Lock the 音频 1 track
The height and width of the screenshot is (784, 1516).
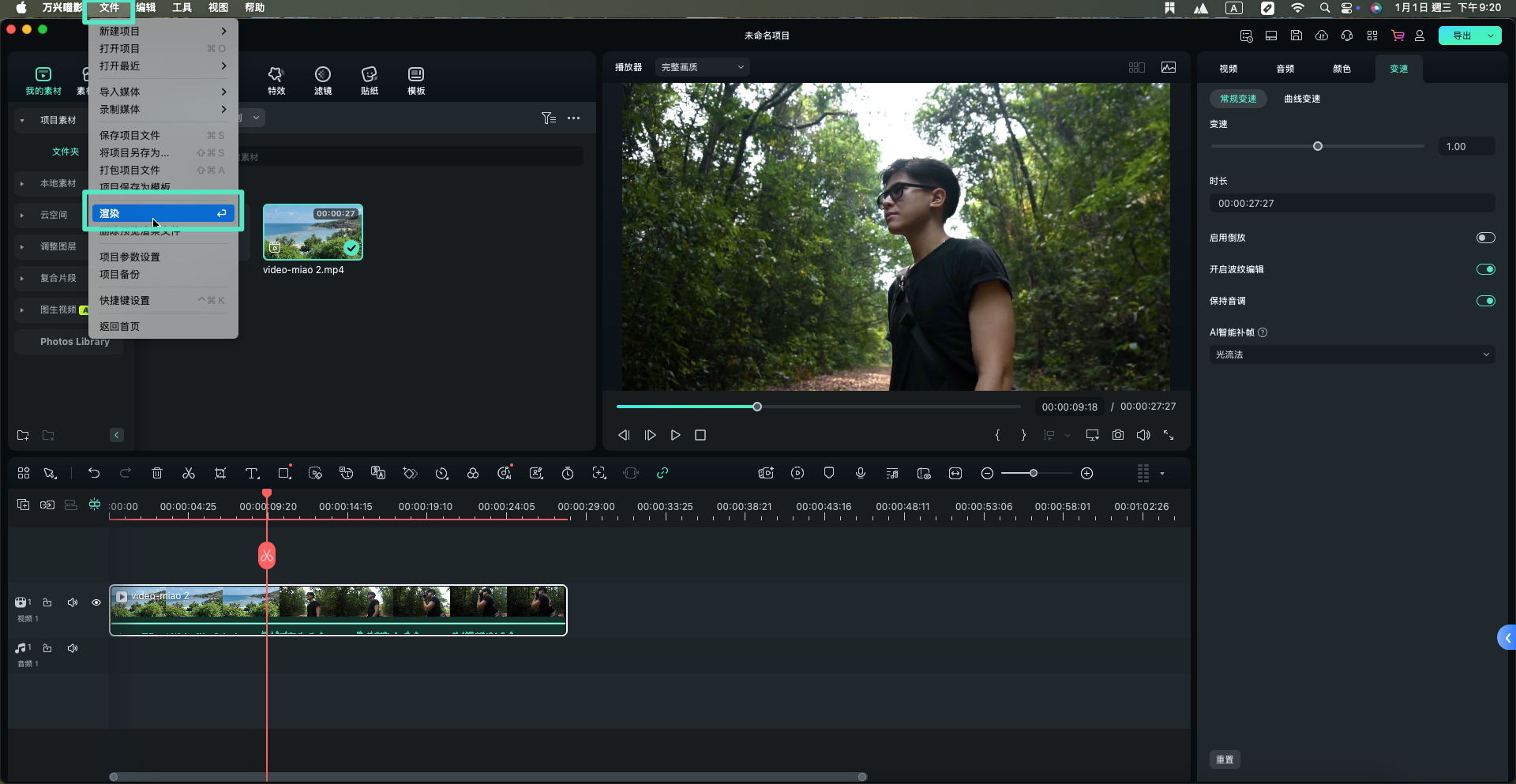[47, 648]
